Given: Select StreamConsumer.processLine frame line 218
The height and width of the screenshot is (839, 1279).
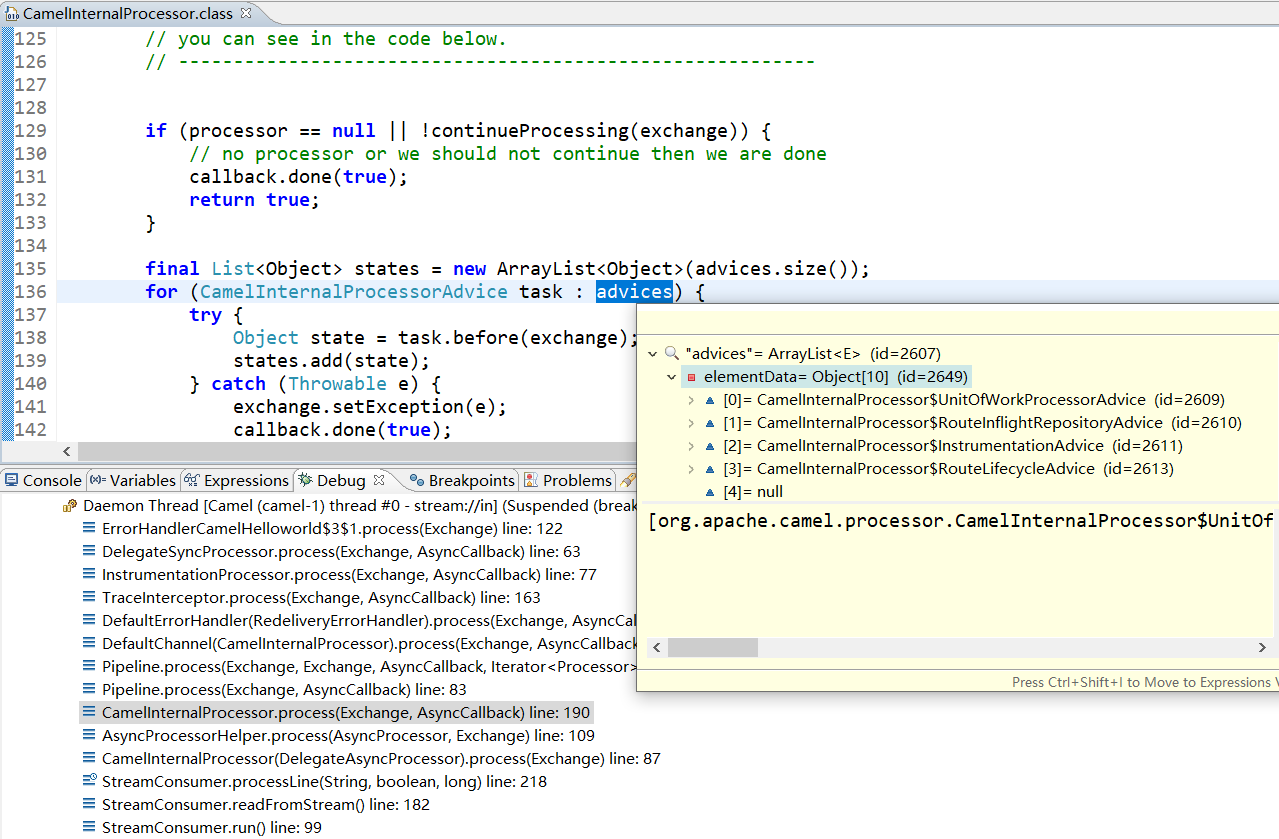Looking at the screenshot, I should click(324, 782).
